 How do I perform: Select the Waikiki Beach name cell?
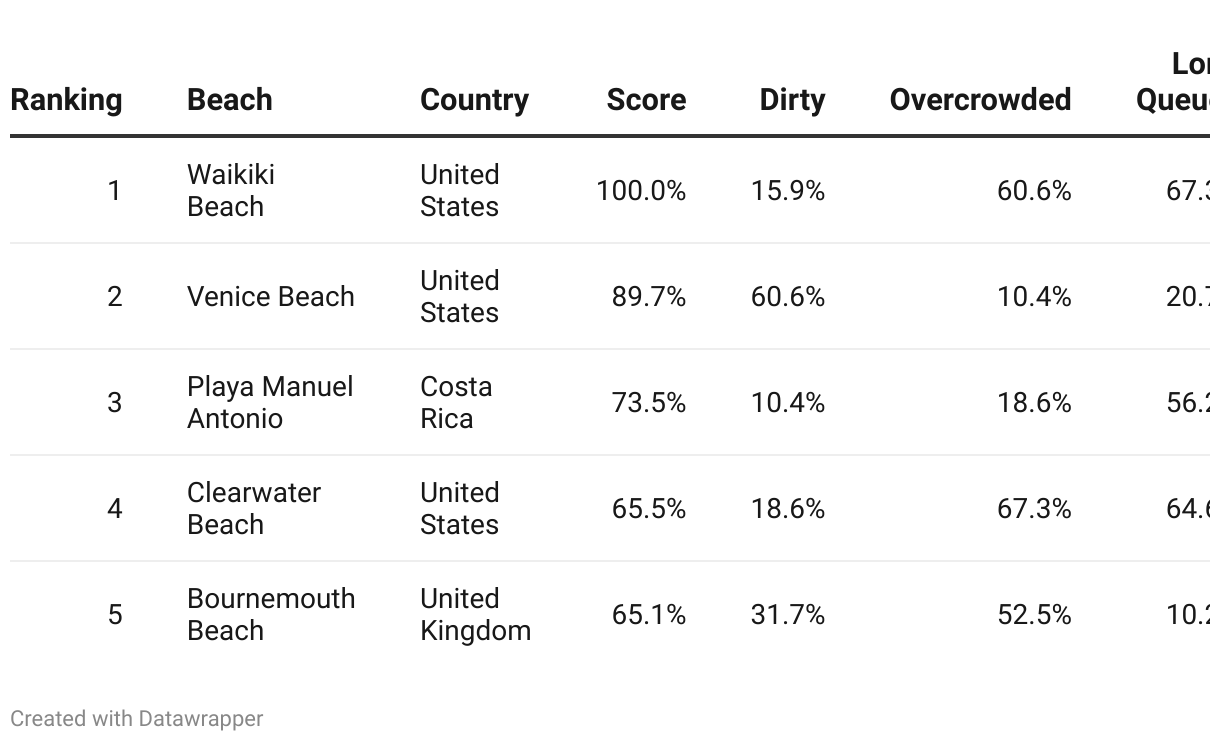pyautogui.click(x=231, y=190)
